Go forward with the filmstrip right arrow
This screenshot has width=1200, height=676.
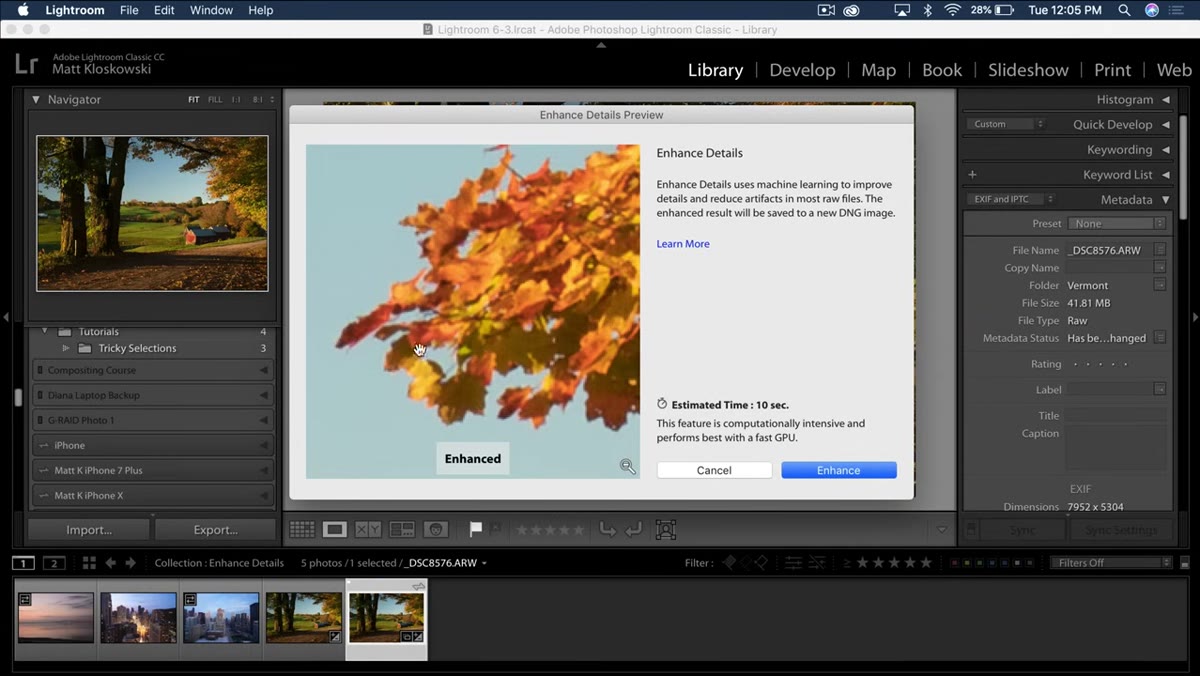click(131, 563)
